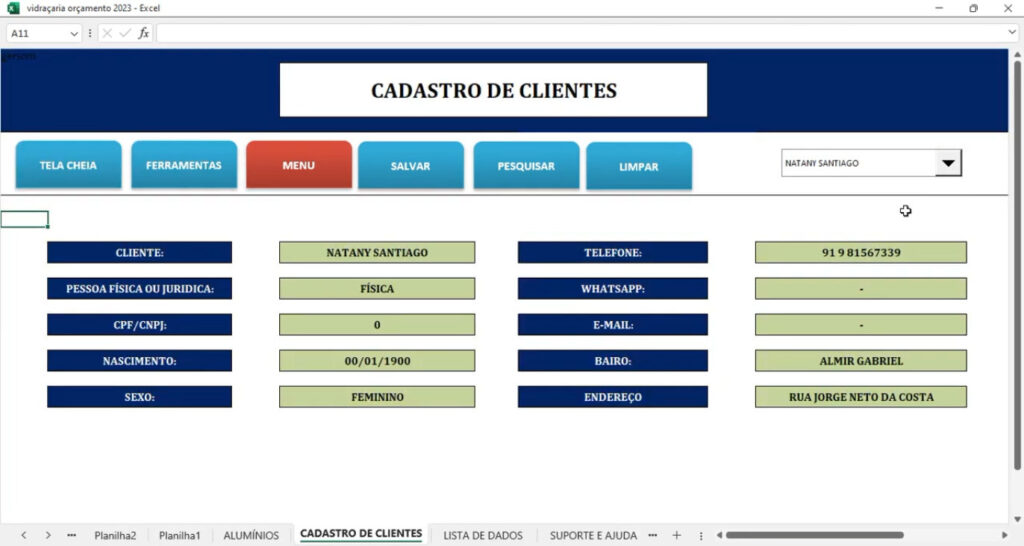Show hidden sheets after SUPORTE E AJUDA
This screenshot has width=1024, height=546.
[653, 535]
